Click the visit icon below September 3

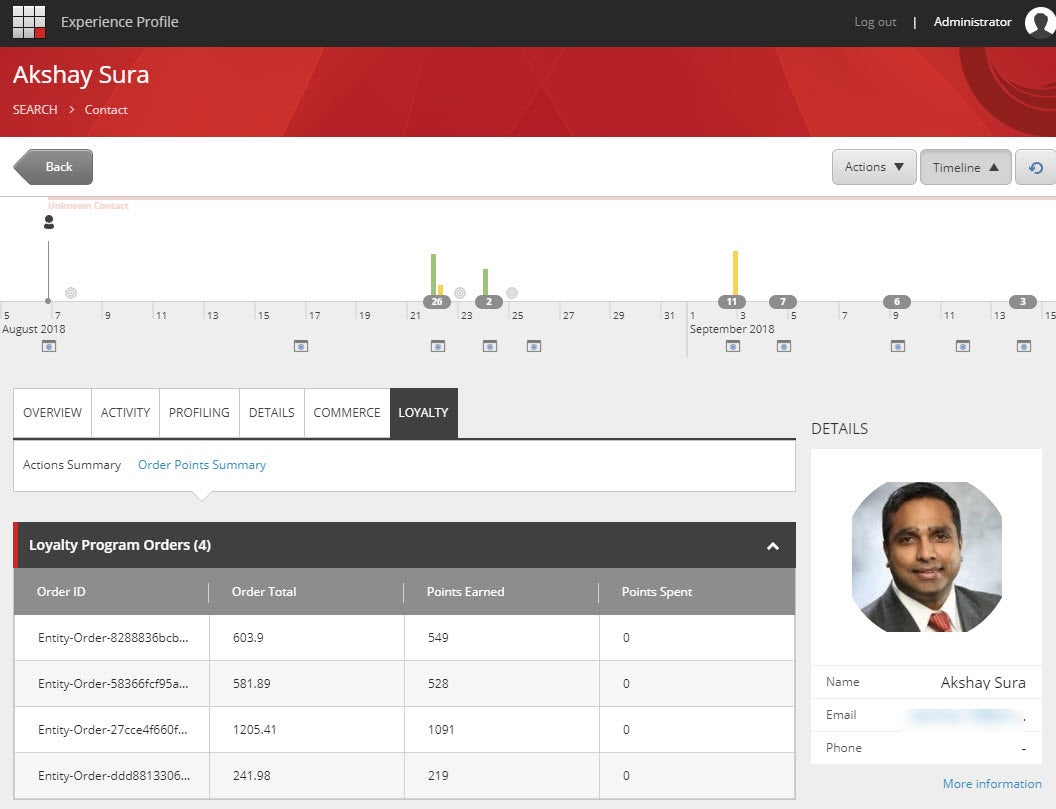point(733,346)
